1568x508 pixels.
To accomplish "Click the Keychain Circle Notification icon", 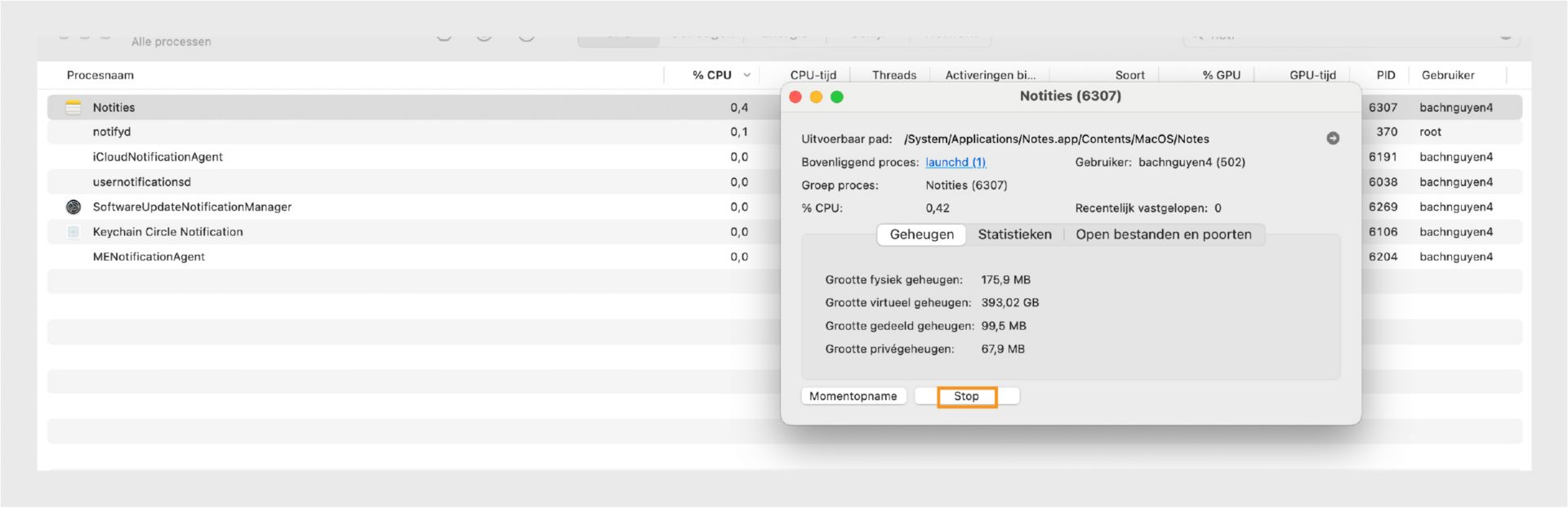I will (73, 232).
